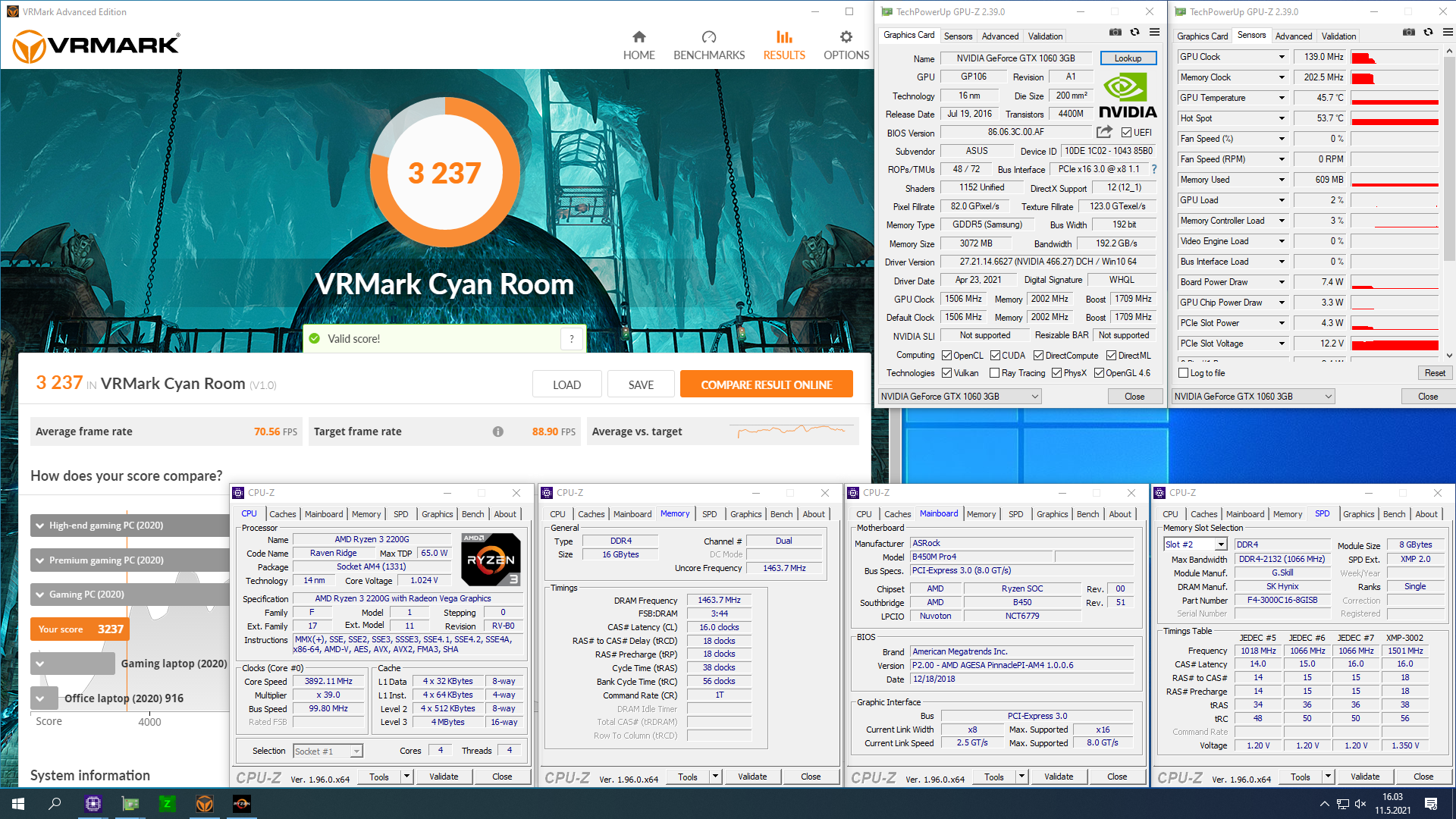This screenshot has width=1456, height=819.
Task: Click the refresh icon in GPU-Z Sensors window
Action: pos(1428,33)
